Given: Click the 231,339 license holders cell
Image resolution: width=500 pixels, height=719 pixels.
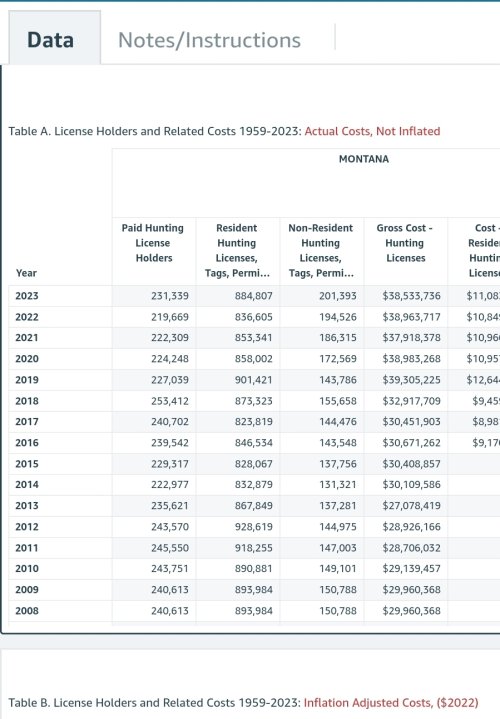Looking at the screenshot, I should point(170,296).
